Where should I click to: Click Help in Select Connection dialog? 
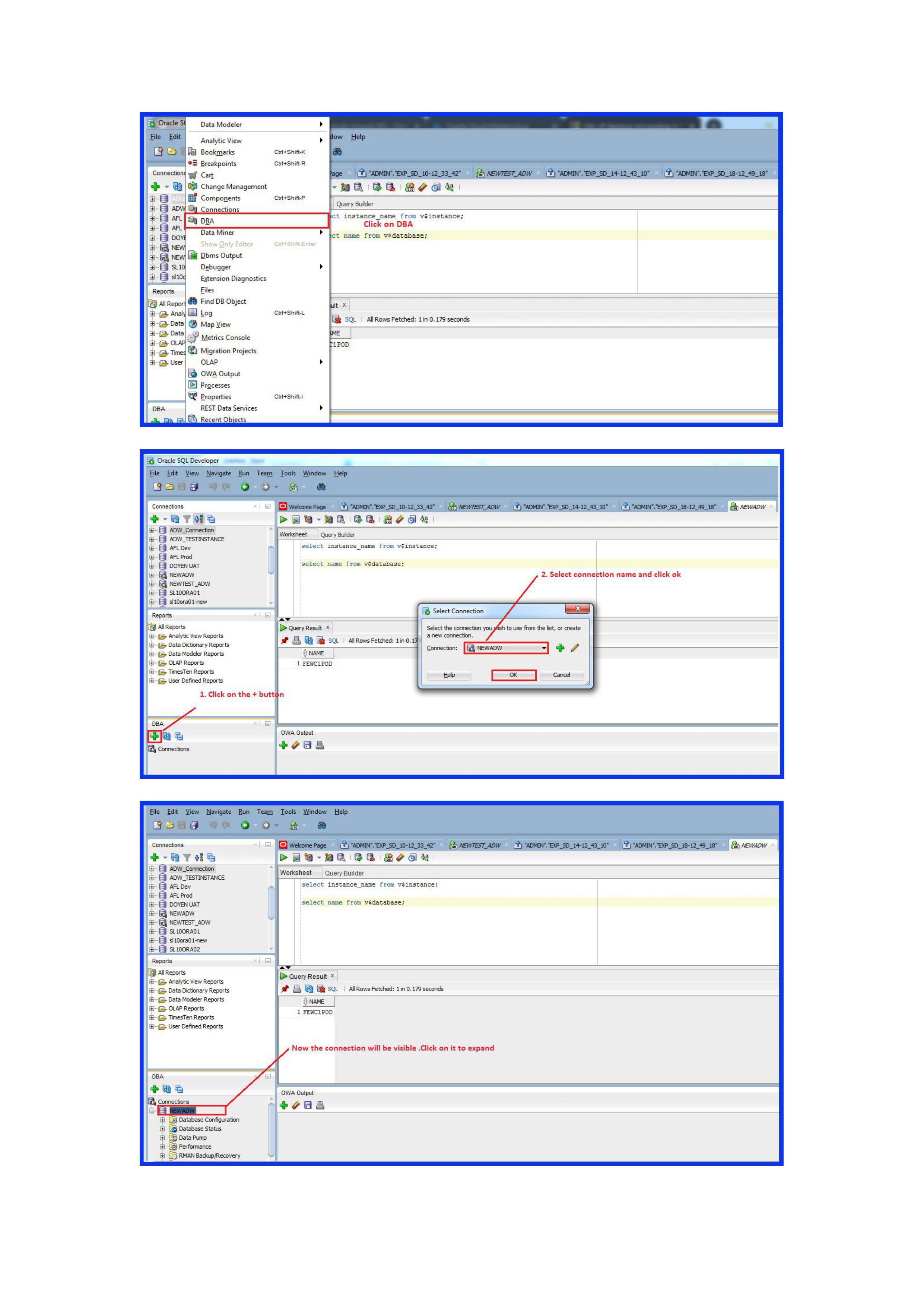(450, 675)
